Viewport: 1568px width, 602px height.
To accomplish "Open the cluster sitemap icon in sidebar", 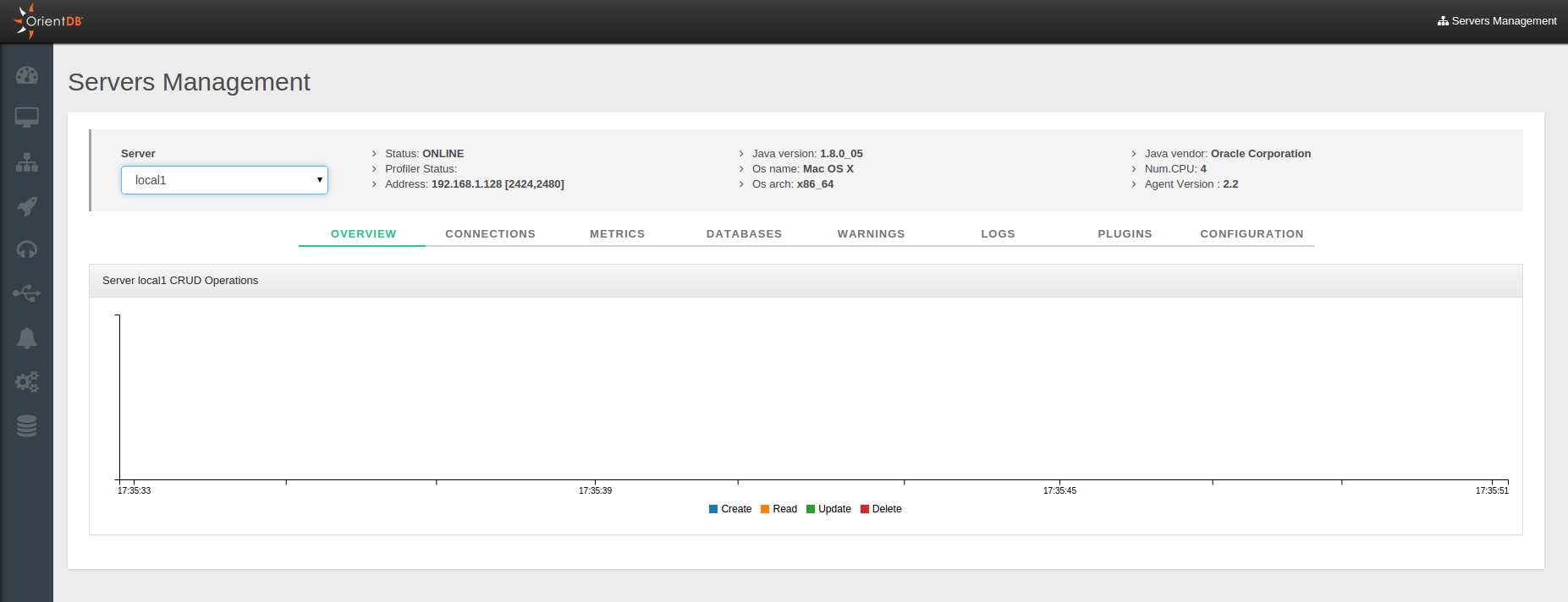I will [x=26, y=162].
